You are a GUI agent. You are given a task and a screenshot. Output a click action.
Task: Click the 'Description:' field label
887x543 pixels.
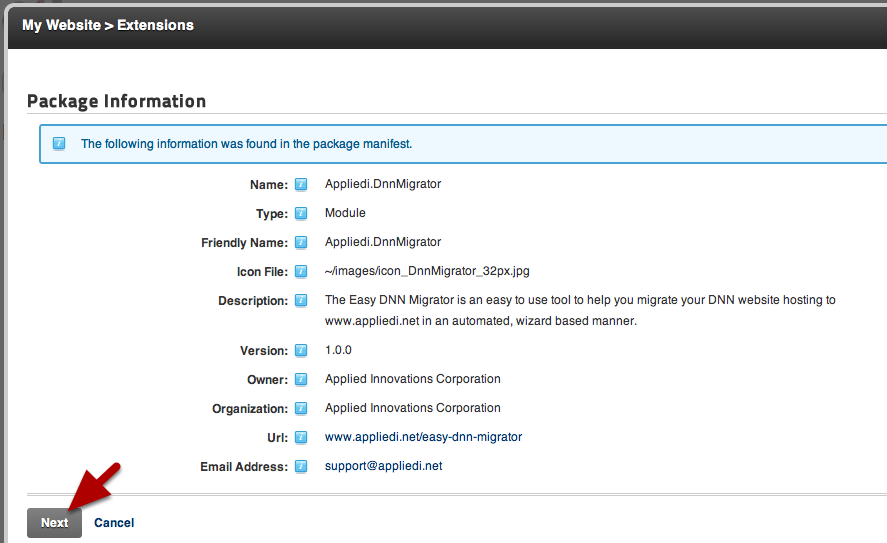[x=253, y=301]
